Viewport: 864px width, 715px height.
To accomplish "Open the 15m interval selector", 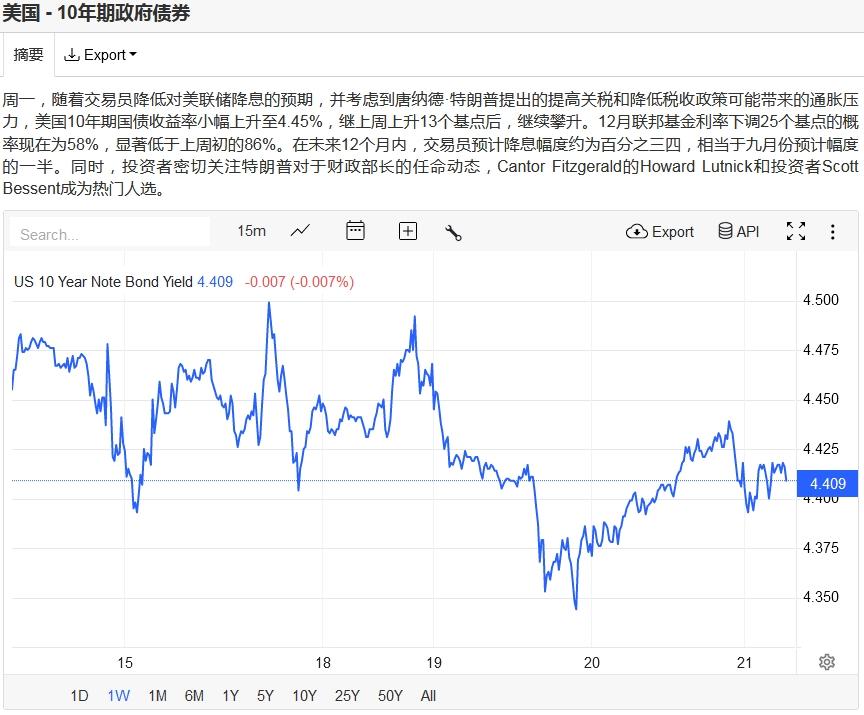I will 251,231.
